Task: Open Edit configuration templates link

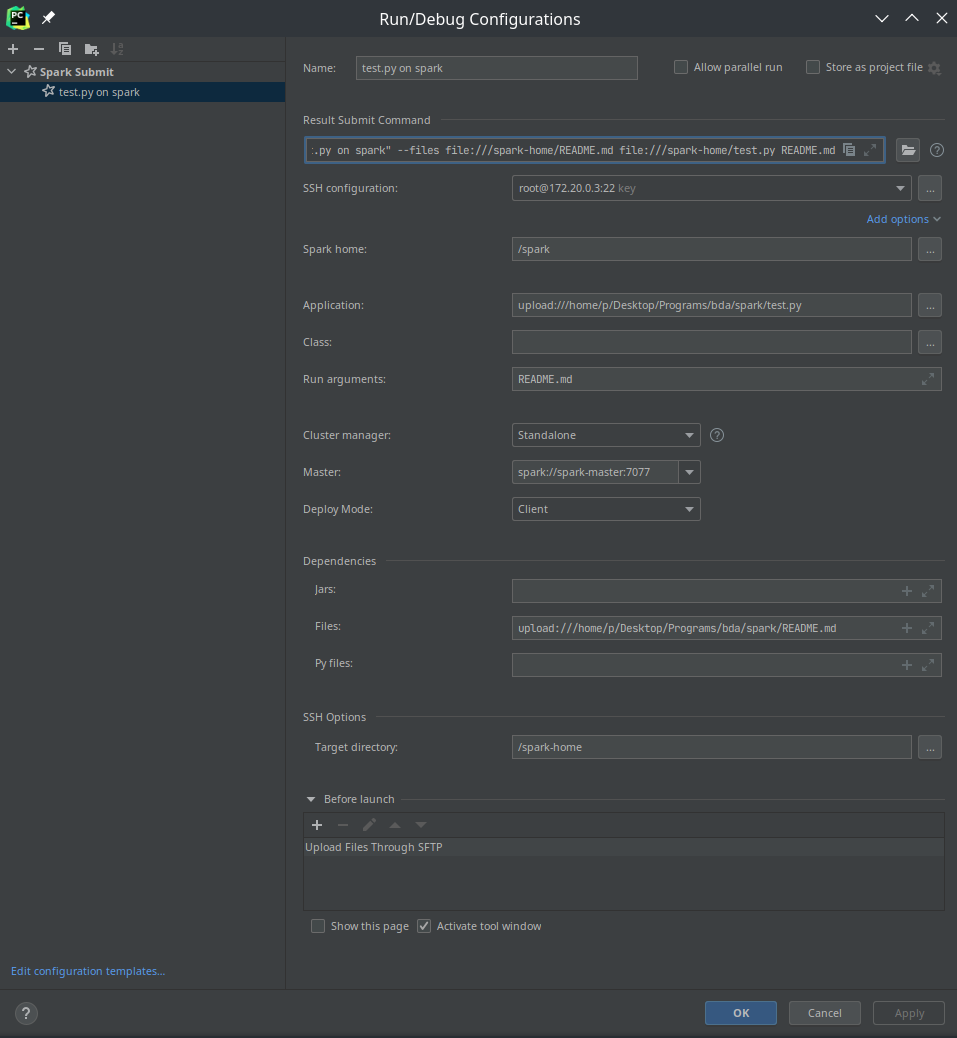Action: point(88,971)
